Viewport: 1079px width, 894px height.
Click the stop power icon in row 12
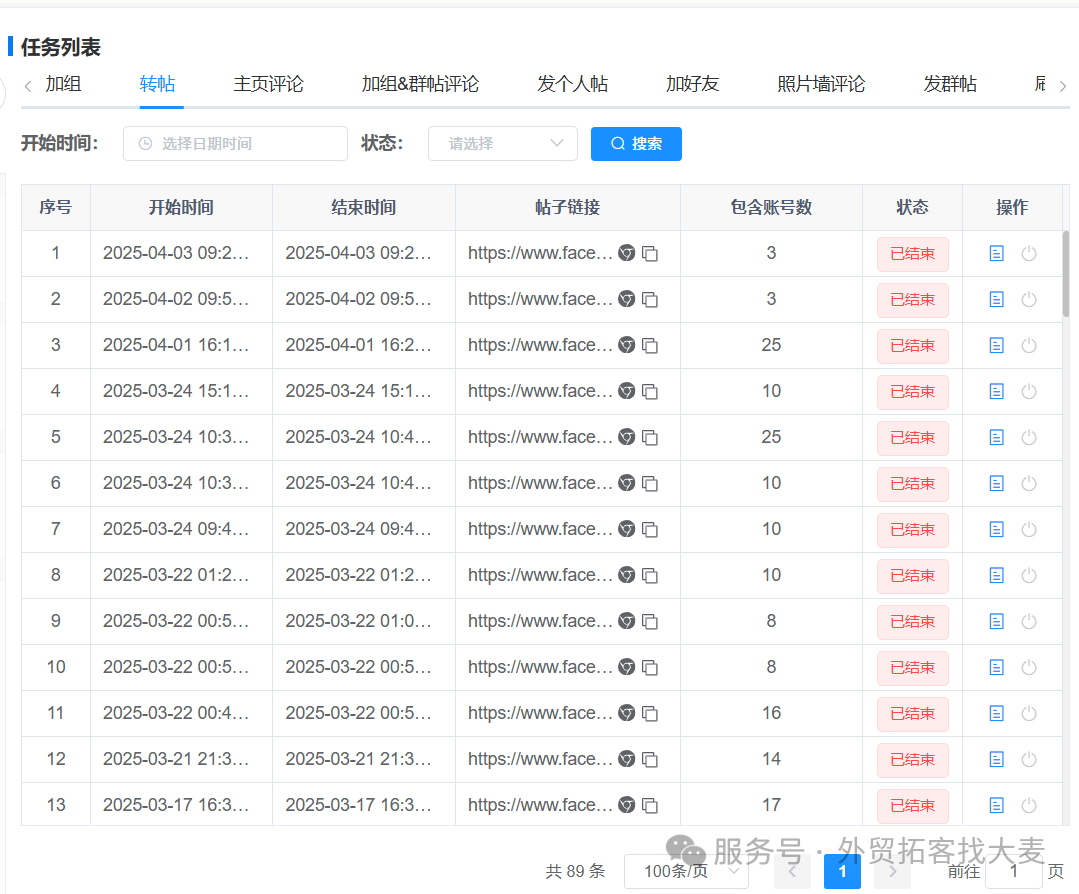[1029, 760]
